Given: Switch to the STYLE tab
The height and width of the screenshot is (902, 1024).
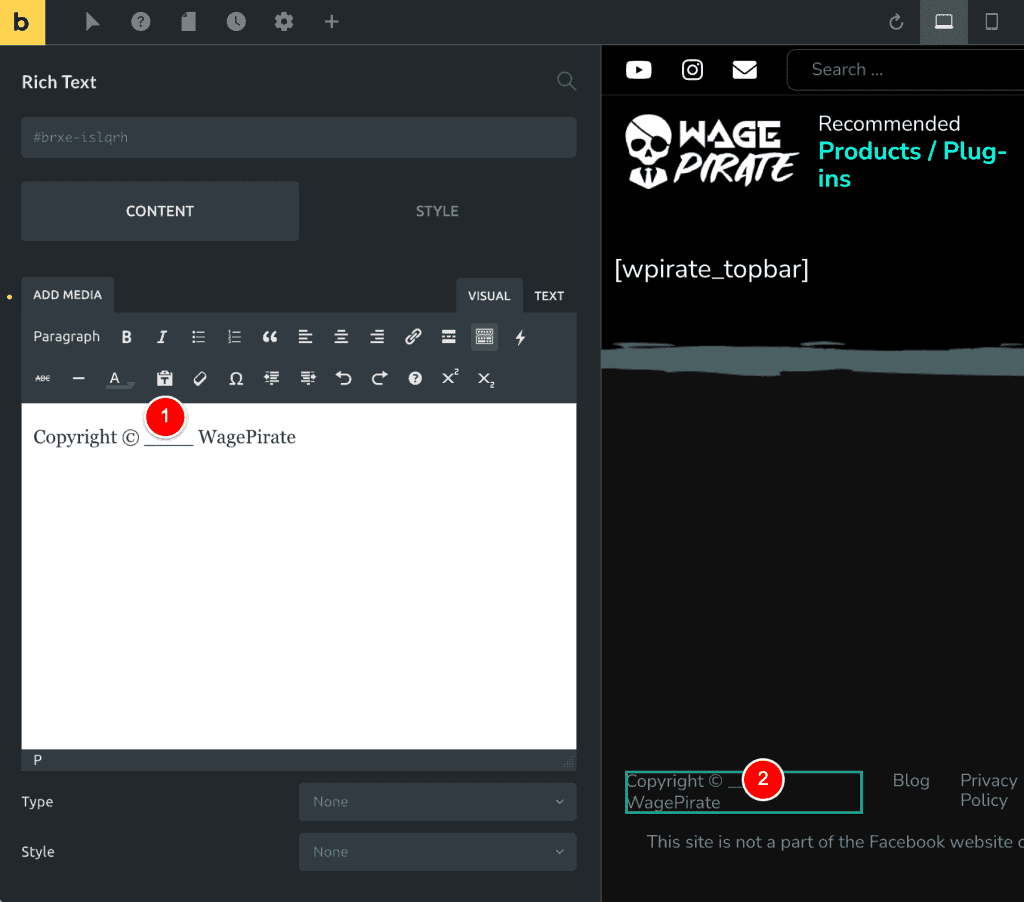Looking at the screenshot, I should [437, 211].
